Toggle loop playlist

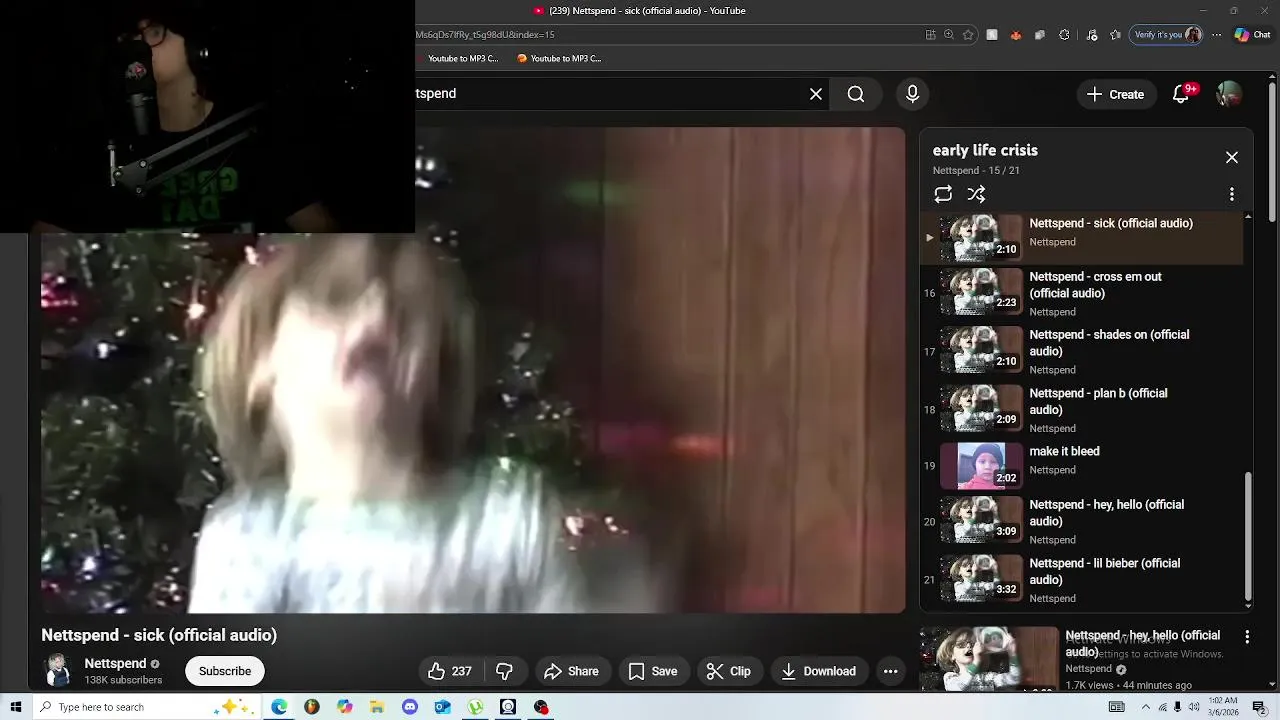[943, 194]
